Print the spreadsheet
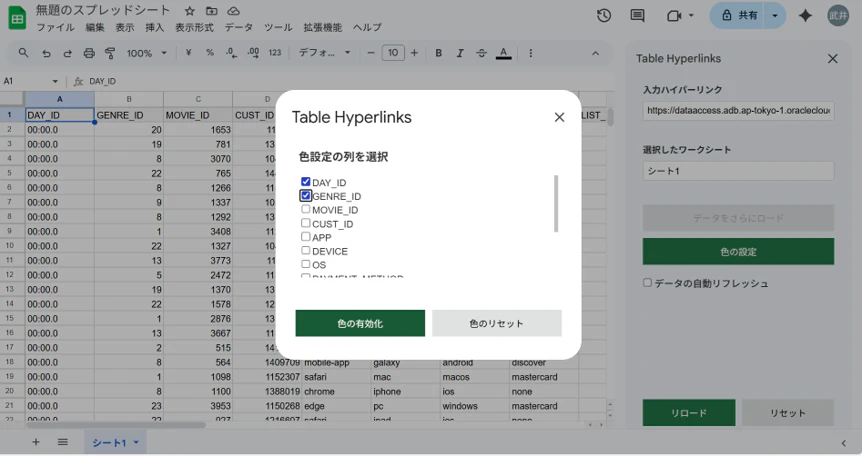This screenshot has height=456, width=862. (x=89, y=53)
